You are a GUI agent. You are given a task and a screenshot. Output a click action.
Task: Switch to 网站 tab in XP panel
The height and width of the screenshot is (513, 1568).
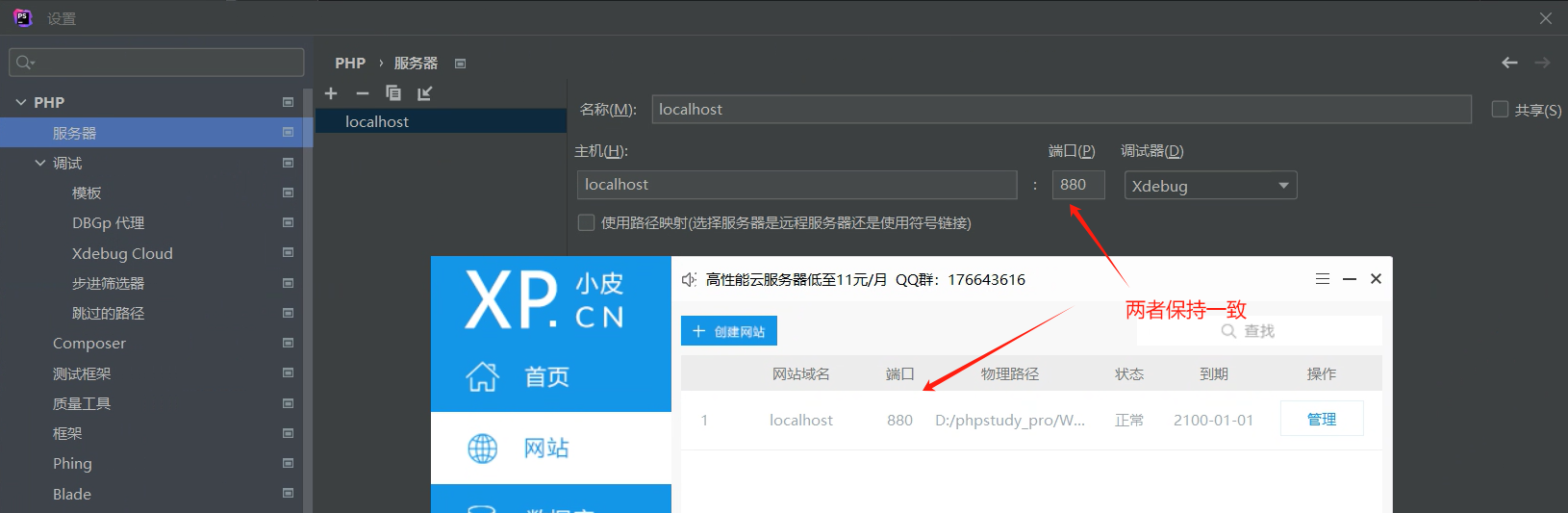[551, 448]
